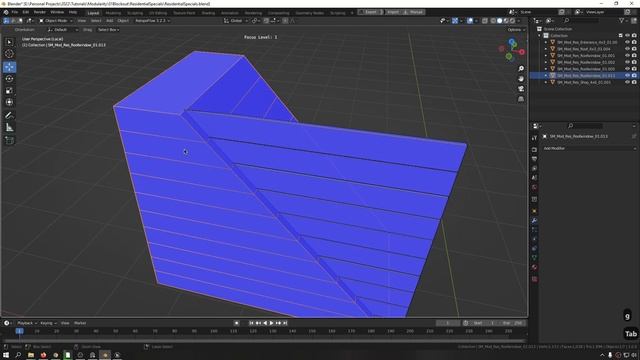Click the viewport zoom magnifier icon
The width and height of the screenshot is (640, 360).
[521, 69]
